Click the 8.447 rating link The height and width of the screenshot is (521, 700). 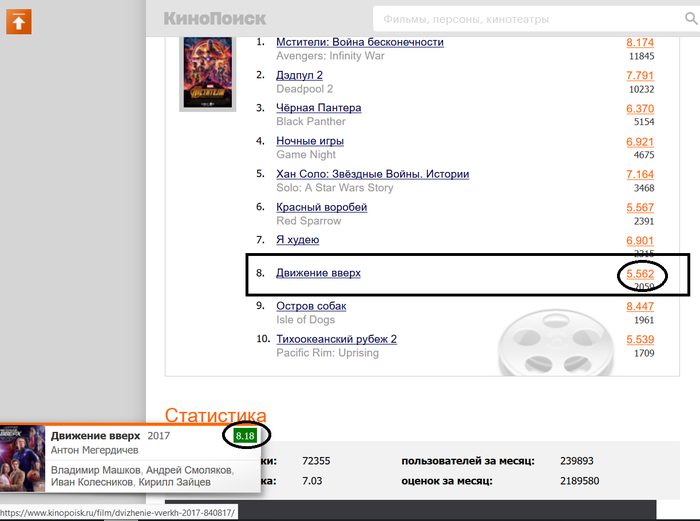[640, 306]
